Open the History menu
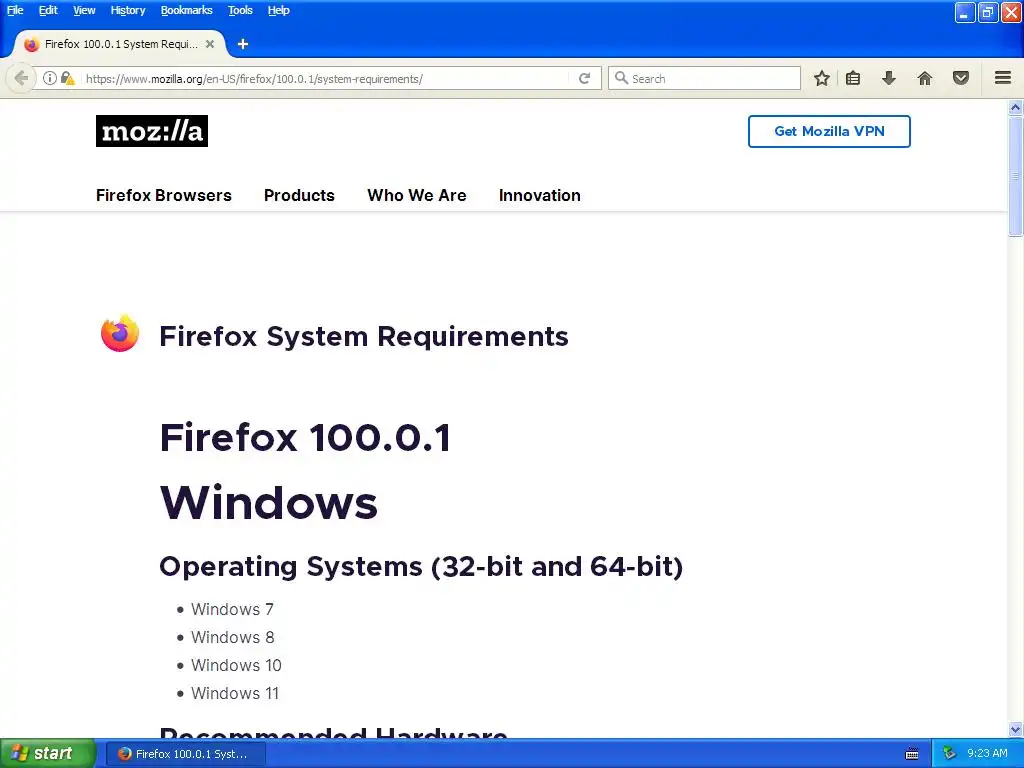Image resolution: width=1024 pixels, height=768 pixels. [x=128, y=10]
